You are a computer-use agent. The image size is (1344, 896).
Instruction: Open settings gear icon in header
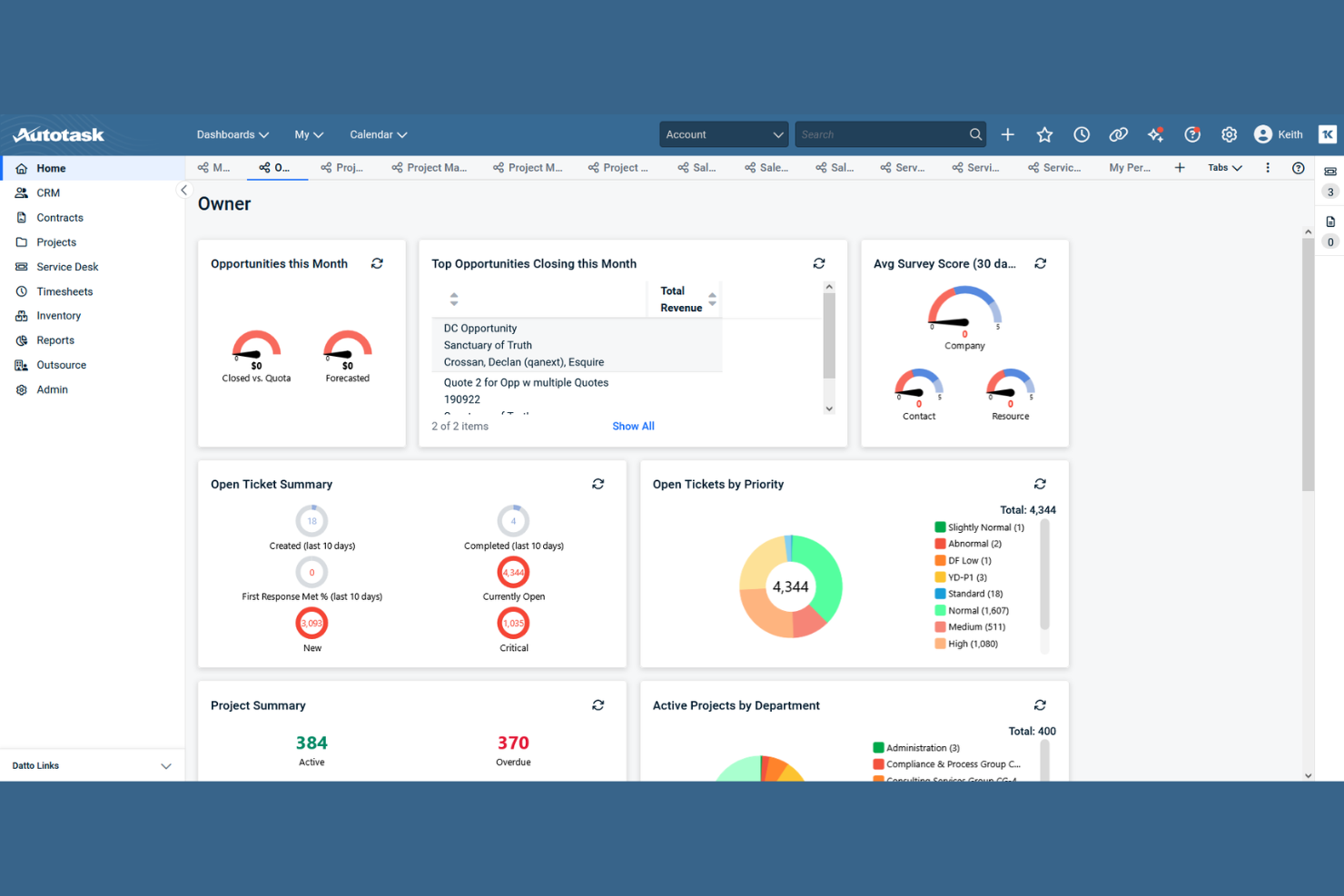click(1230, 134)
